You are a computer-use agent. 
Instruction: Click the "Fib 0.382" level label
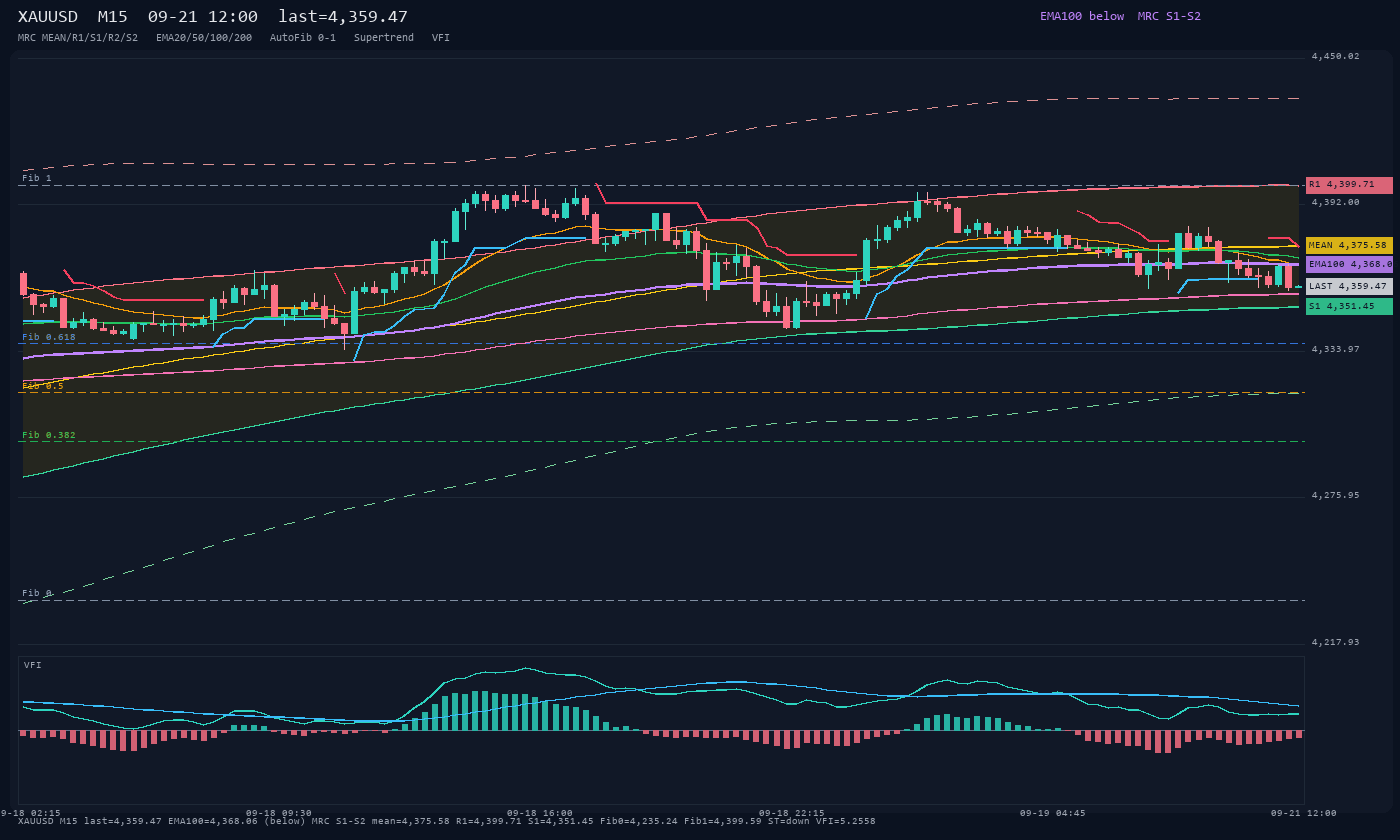(x=49, y=435)
